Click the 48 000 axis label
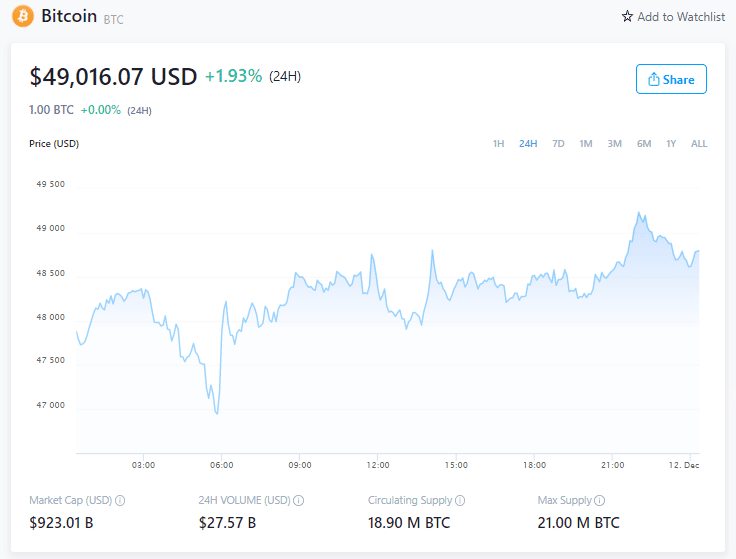The image size is (736, 559). tap(51, 317)
